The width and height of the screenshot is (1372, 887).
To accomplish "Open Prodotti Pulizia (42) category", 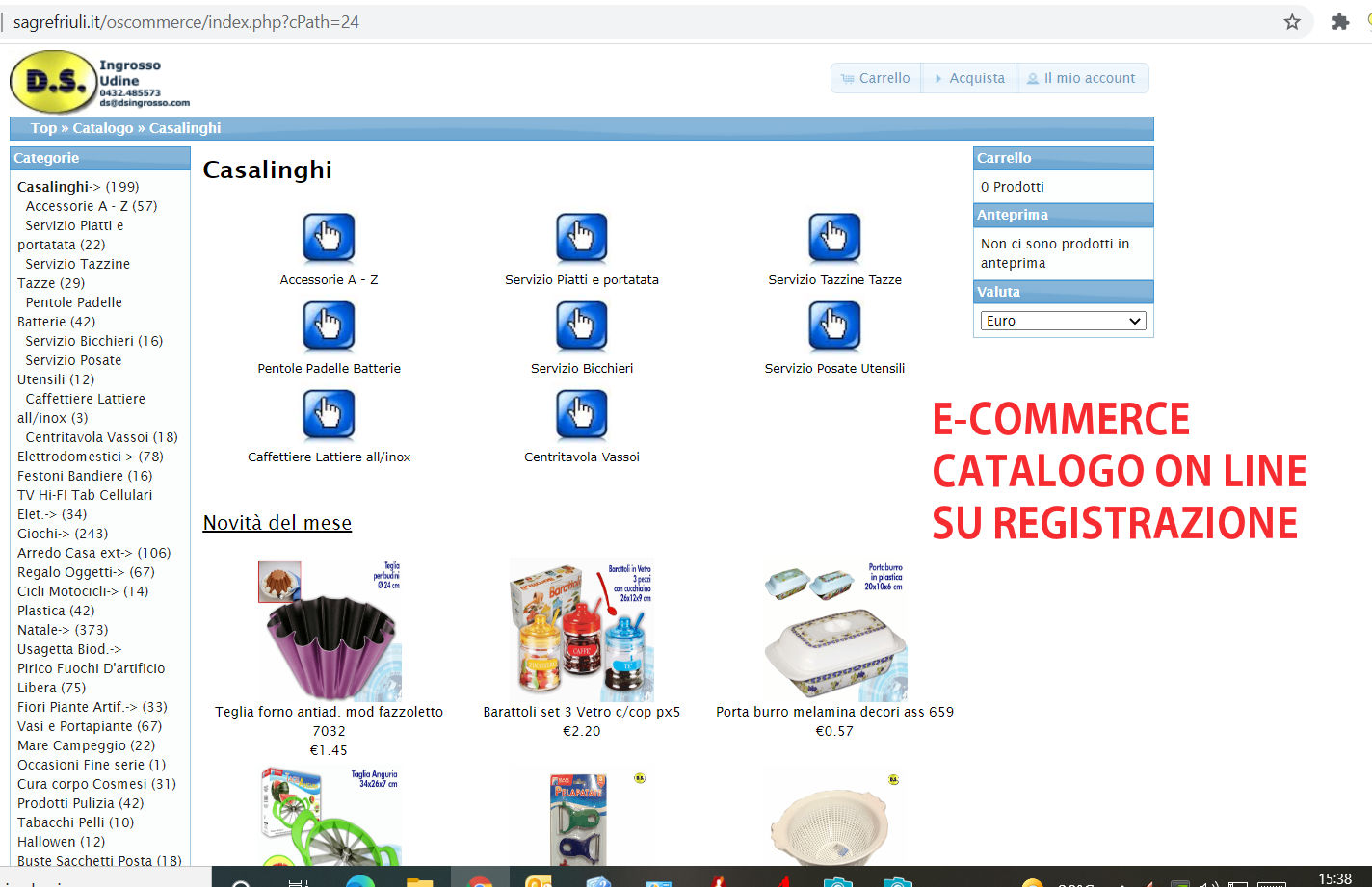I will [80, 803].
